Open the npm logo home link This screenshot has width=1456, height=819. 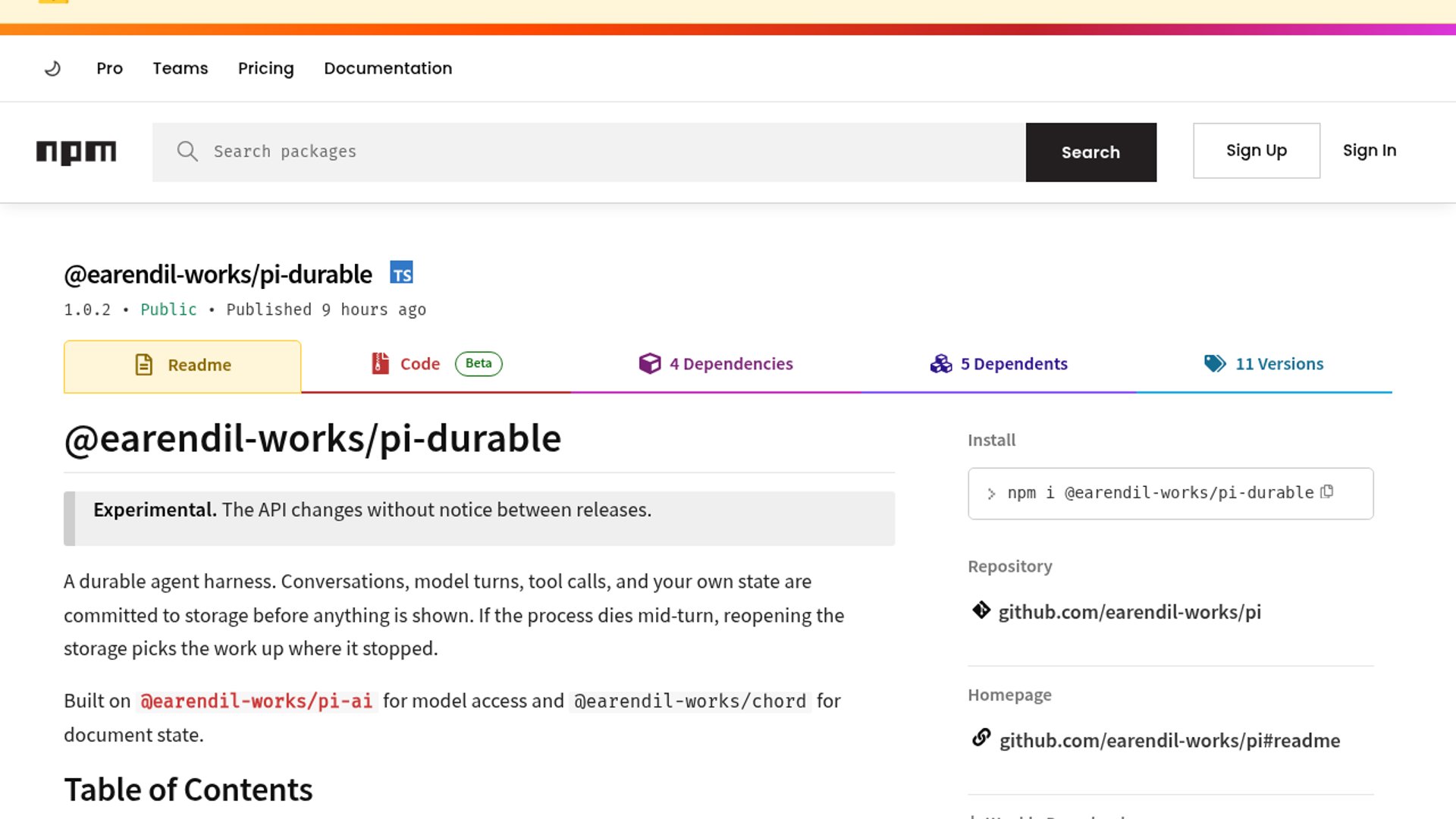point(76,152)
